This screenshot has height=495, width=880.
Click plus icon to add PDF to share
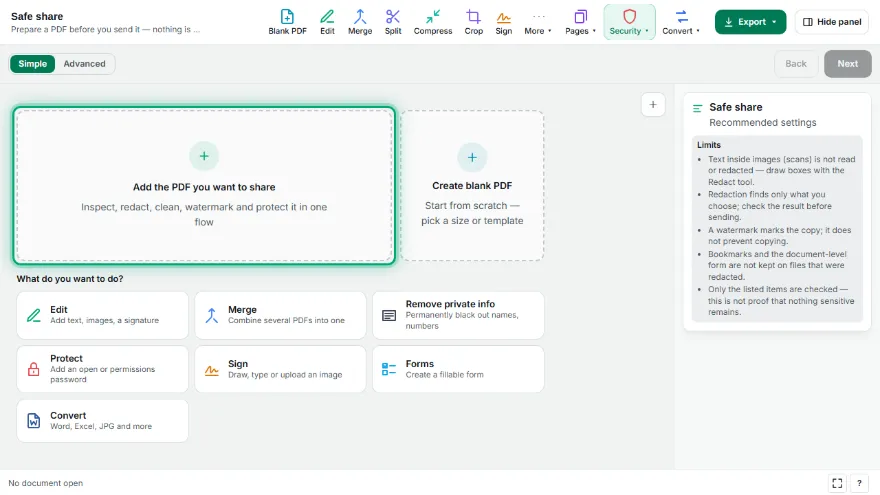(x=204, y=156)
